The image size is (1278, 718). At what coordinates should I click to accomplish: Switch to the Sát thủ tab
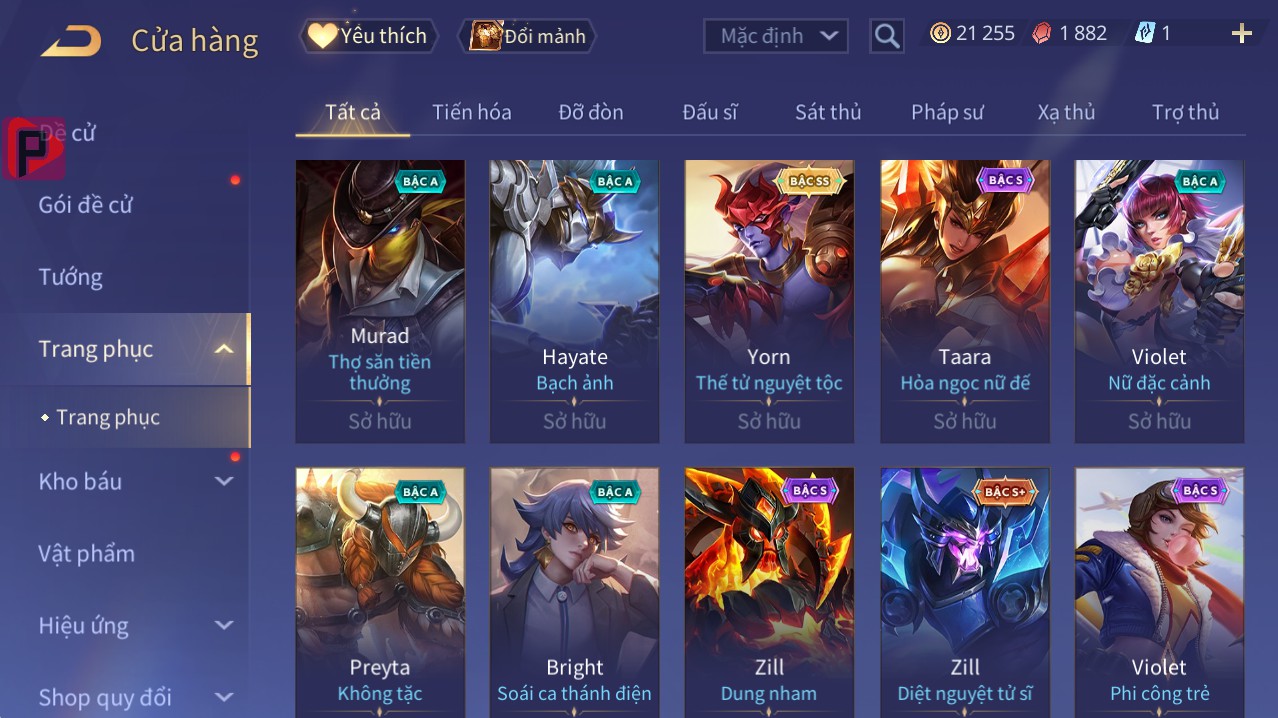tap(828, 112)
